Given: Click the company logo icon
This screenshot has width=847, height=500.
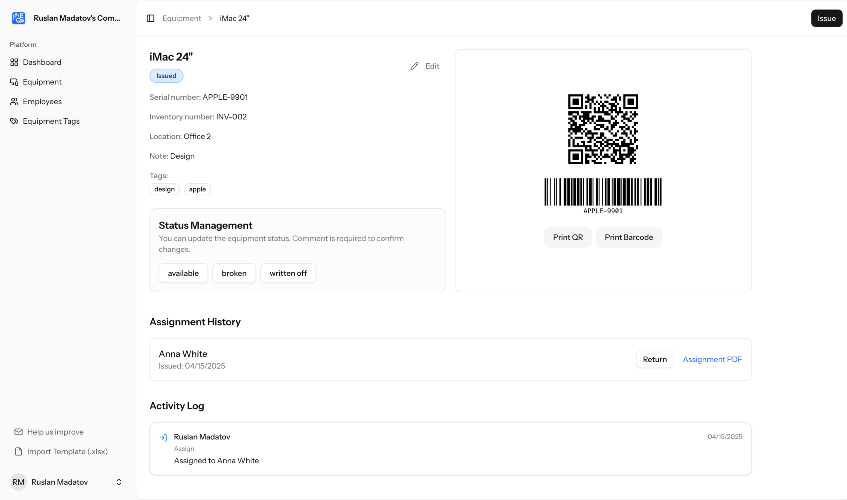Looking at the screenshot, I should point(18,18).
